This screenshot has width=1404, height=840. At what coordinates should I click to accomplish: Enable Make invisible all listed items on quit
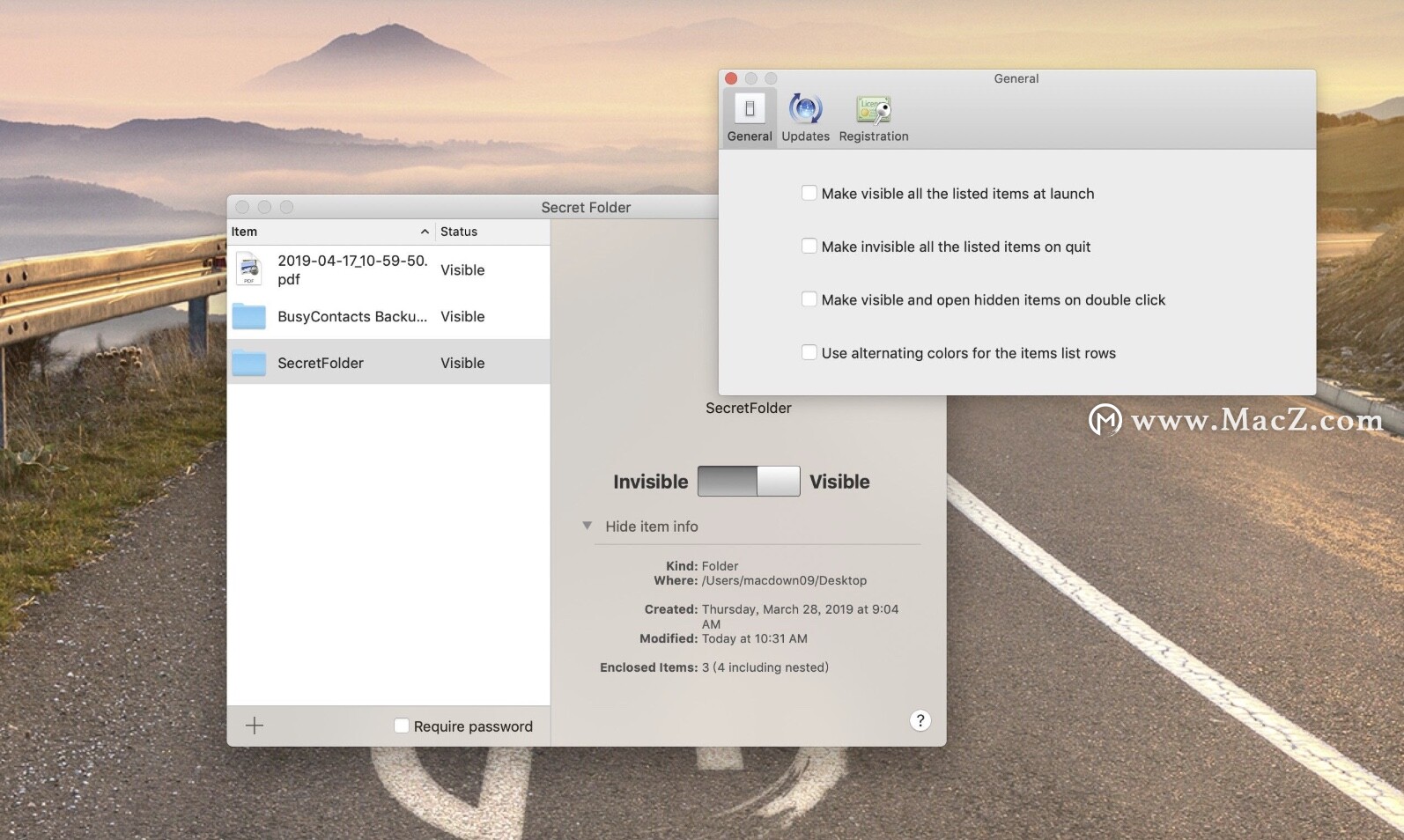click(x=809, y=247)
